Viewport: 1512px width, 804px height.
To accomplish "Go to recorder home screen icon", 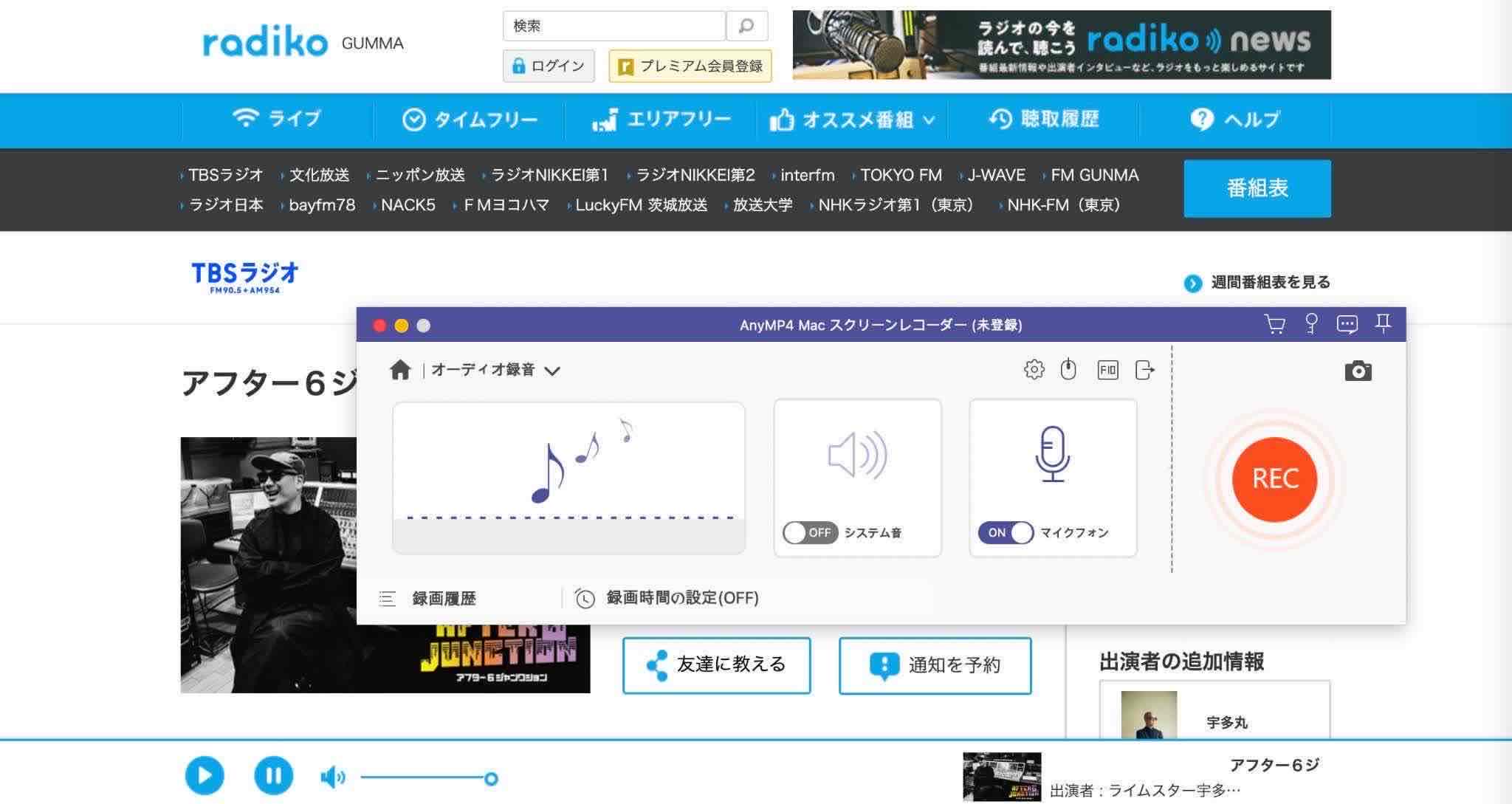I will pos(400,370).
